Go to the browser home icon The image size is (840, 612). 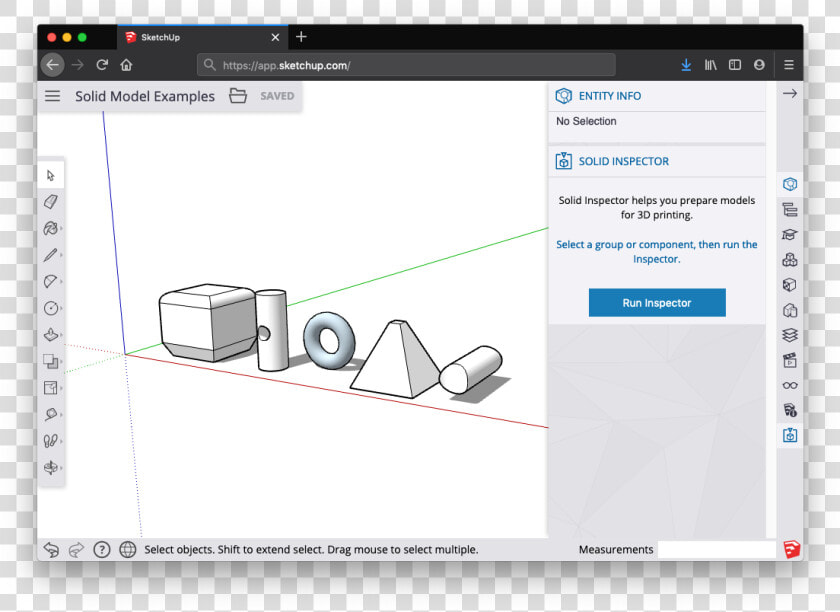click(126, 65)
